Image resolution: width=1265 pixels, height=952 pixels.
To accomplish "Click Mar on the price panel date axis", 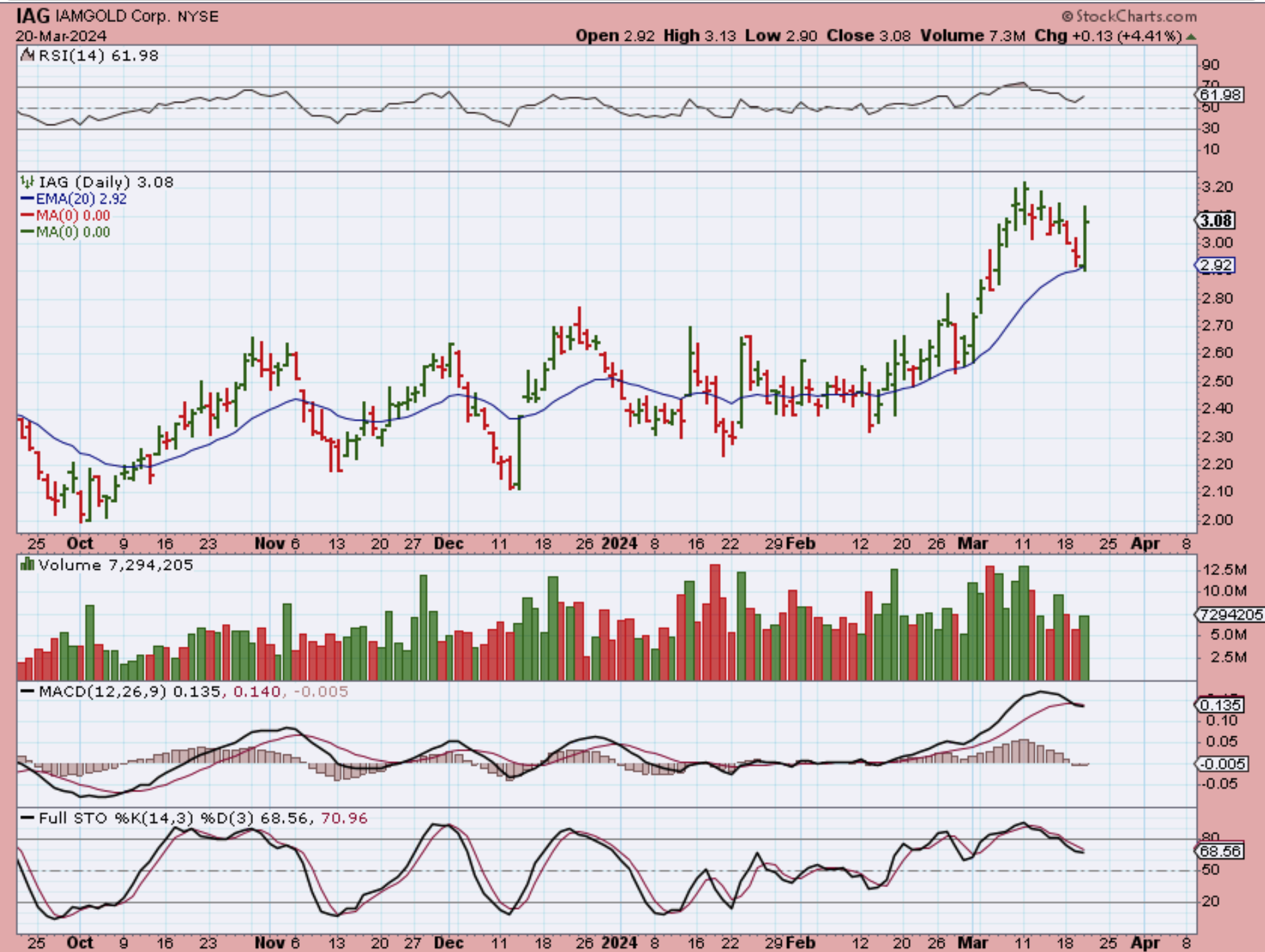I will point(973,543).
